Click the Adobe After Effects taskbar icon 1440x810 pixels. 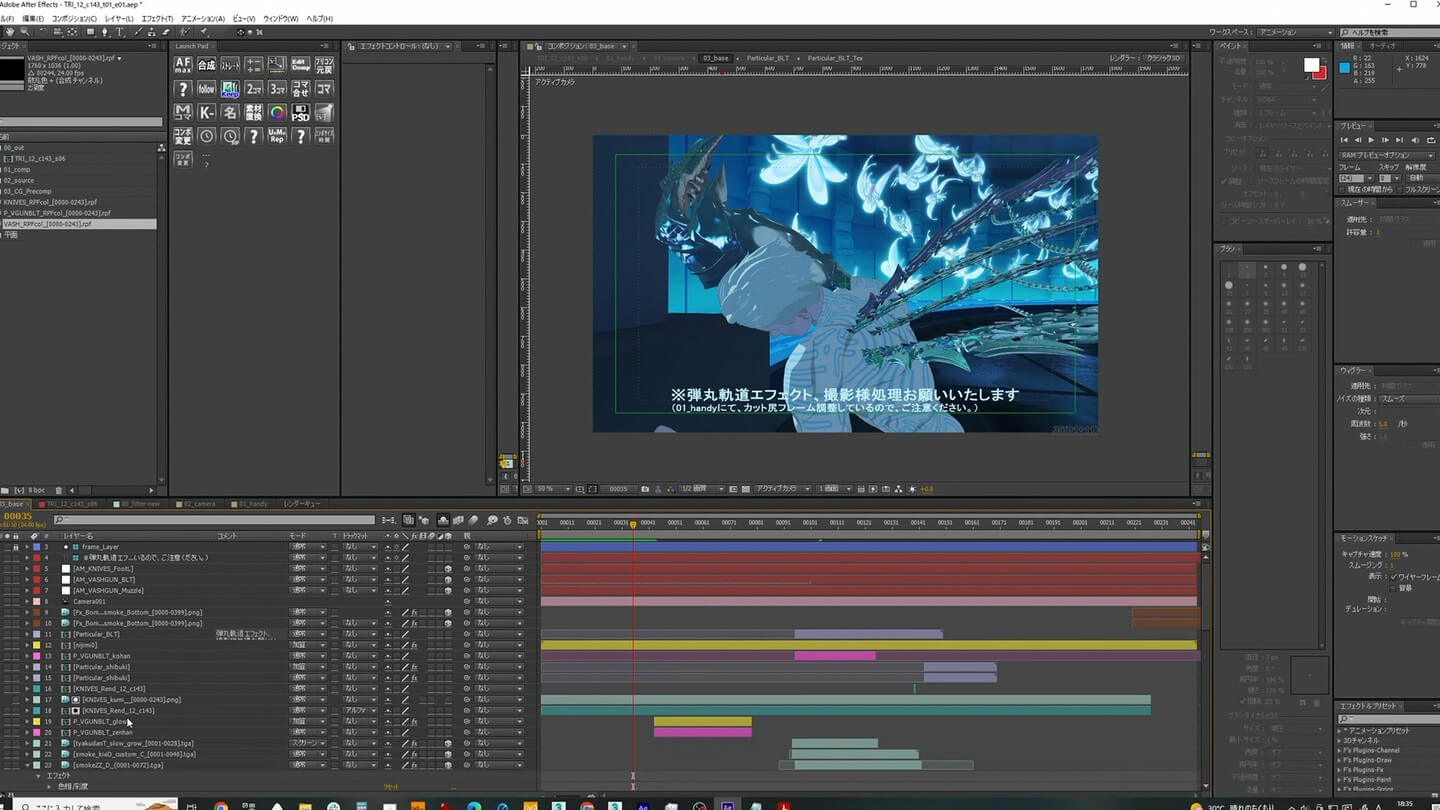pos(728,805)
